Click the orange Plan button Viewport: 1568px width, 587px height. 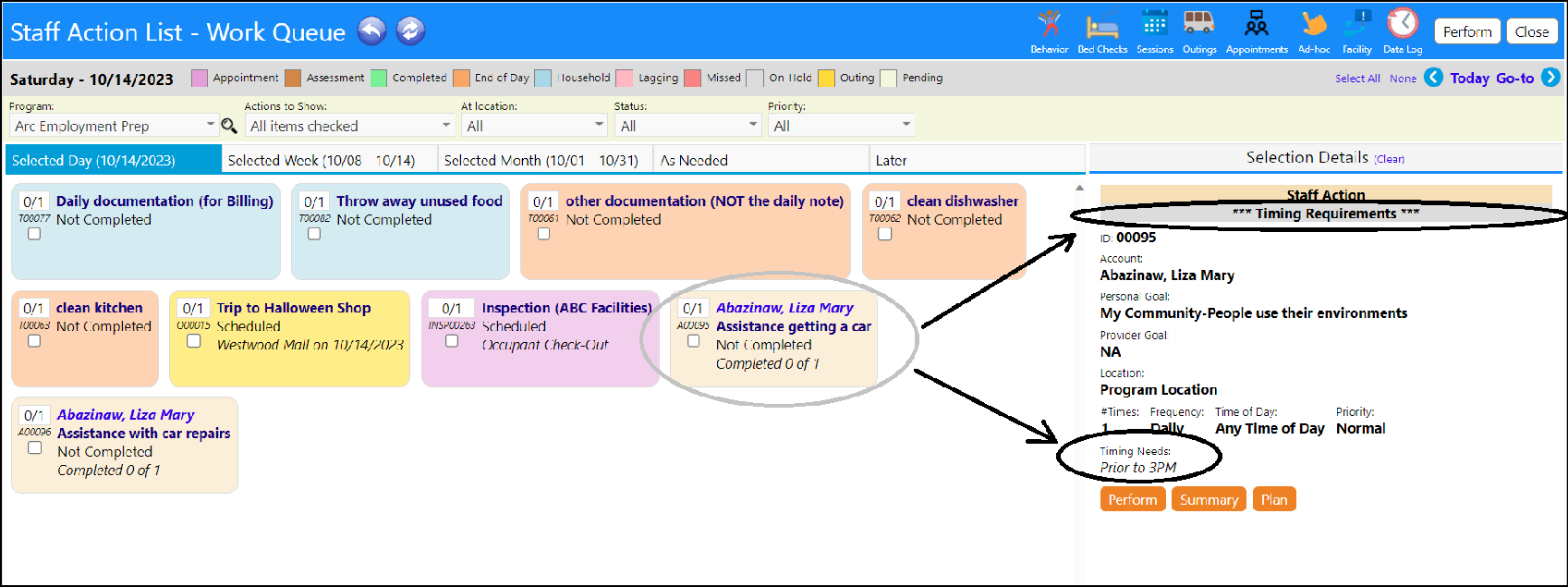tap(1274, 499)
